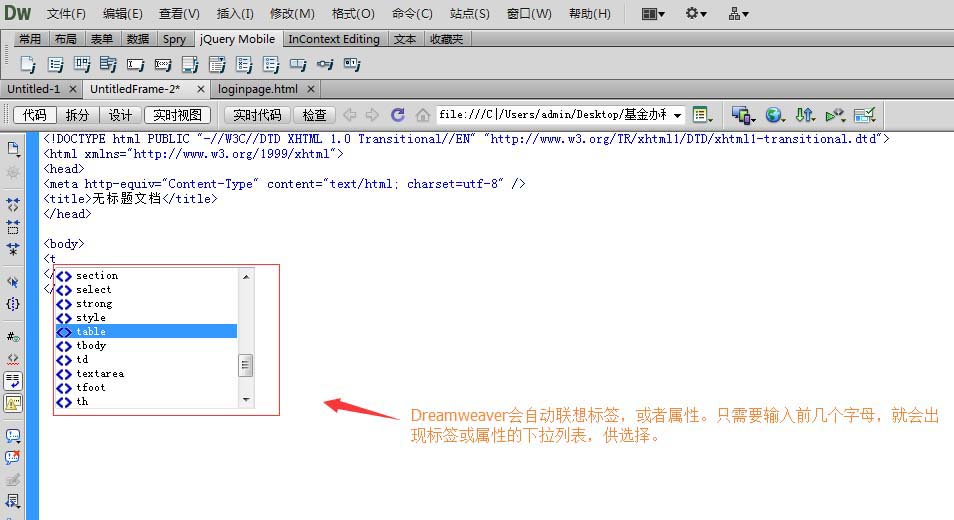Open Preview in browser globe icon
The image size is (954, 520).
tap(774, 115)
